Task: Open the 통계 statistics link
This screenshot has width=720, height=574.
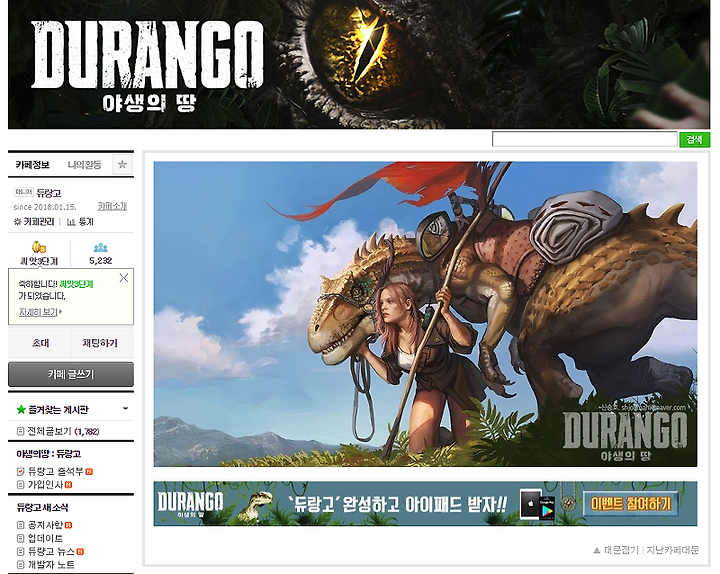Action: 80,222
